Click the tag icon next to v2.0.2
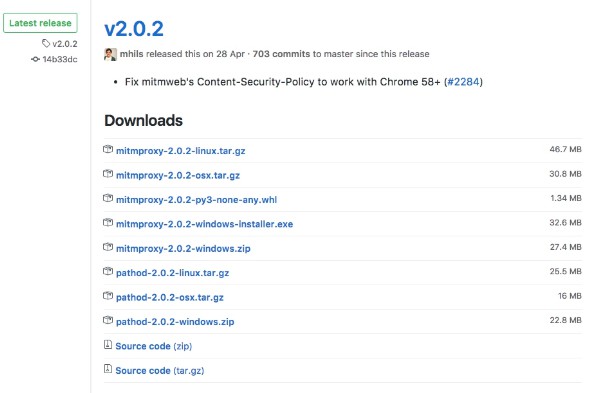This screenshot has width=592, height=393. click(x=46, y=43)
